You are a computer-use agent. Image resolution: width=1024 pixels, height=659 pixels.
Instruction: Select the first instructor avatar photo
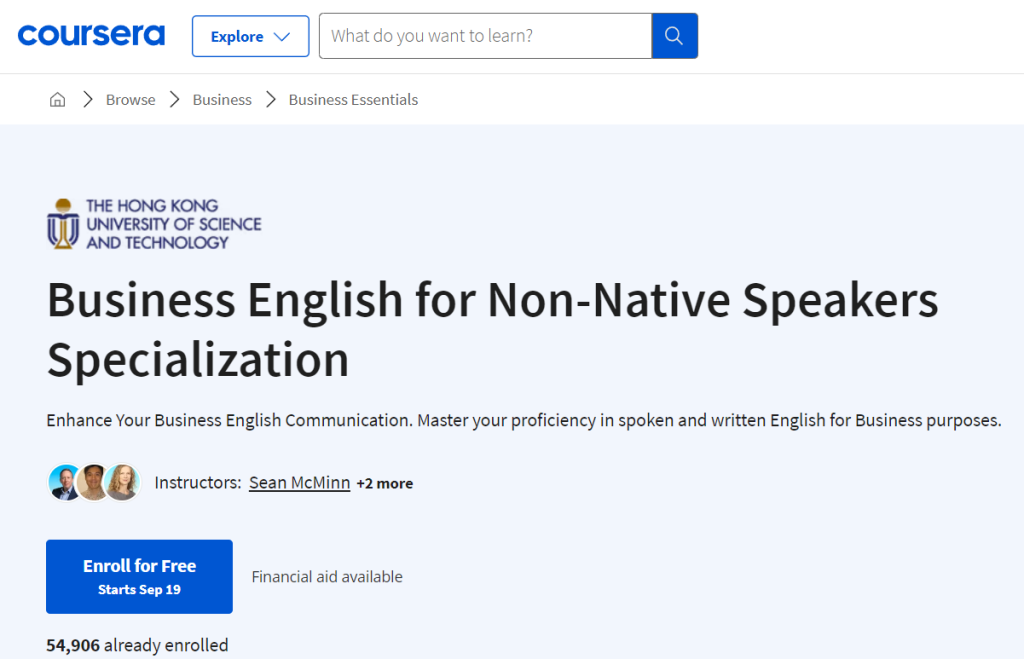pyautogui.click(x=65, y=483)
